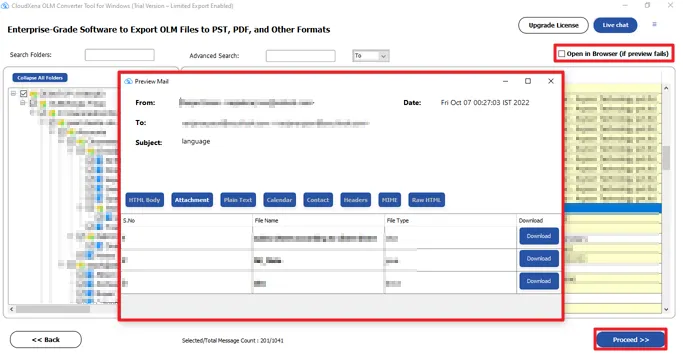Download the first attachment
The height and width of the screenshot is (364, 683).
tap(539, 236)
